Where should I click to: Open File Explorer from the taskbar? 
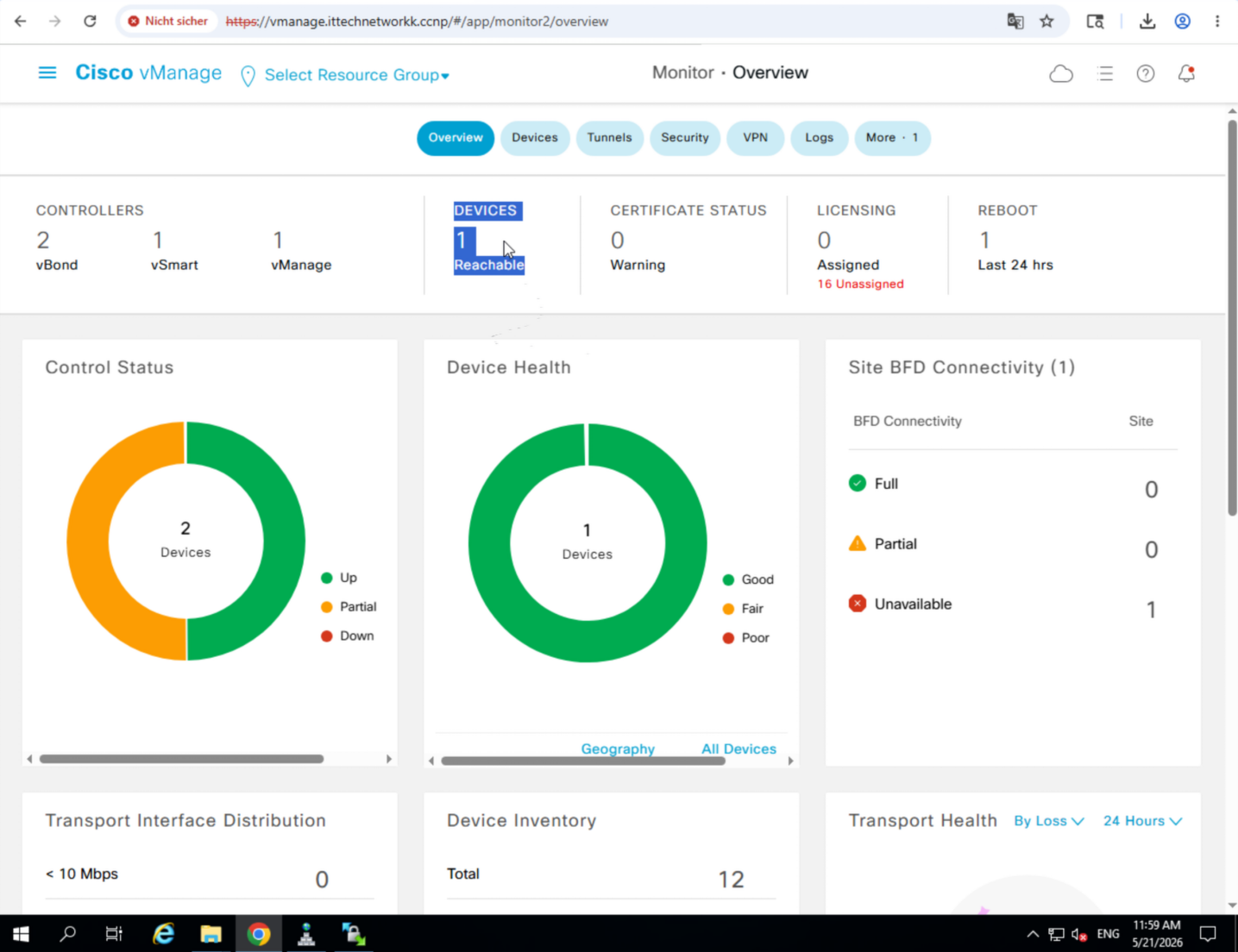[x=211, y=934]
